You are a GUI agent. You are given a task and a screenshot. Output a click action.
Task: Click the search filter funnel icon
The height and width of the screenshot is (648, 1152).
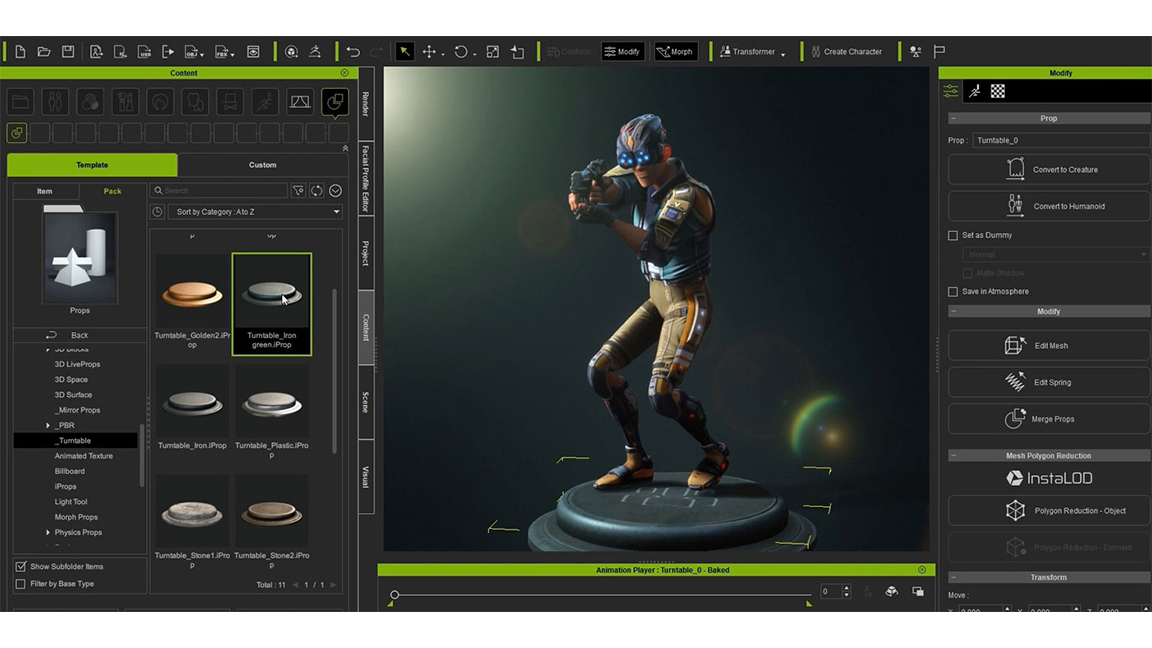(298, 190)
